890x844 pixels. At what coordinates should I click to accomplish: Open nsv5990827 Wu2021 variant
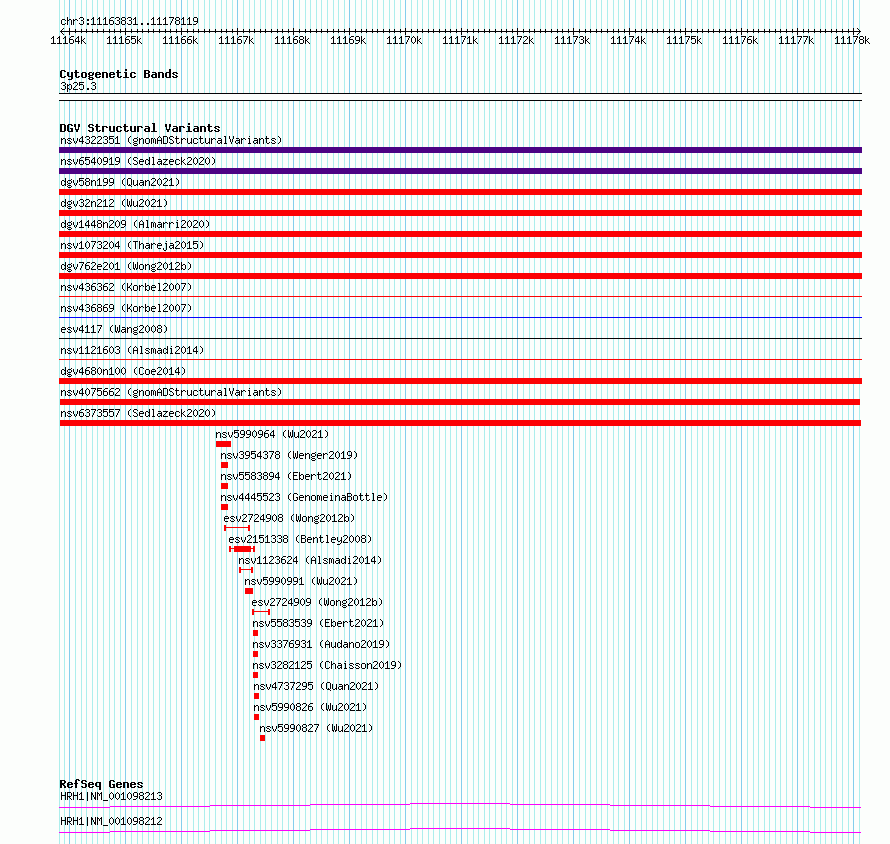point(316,728)
